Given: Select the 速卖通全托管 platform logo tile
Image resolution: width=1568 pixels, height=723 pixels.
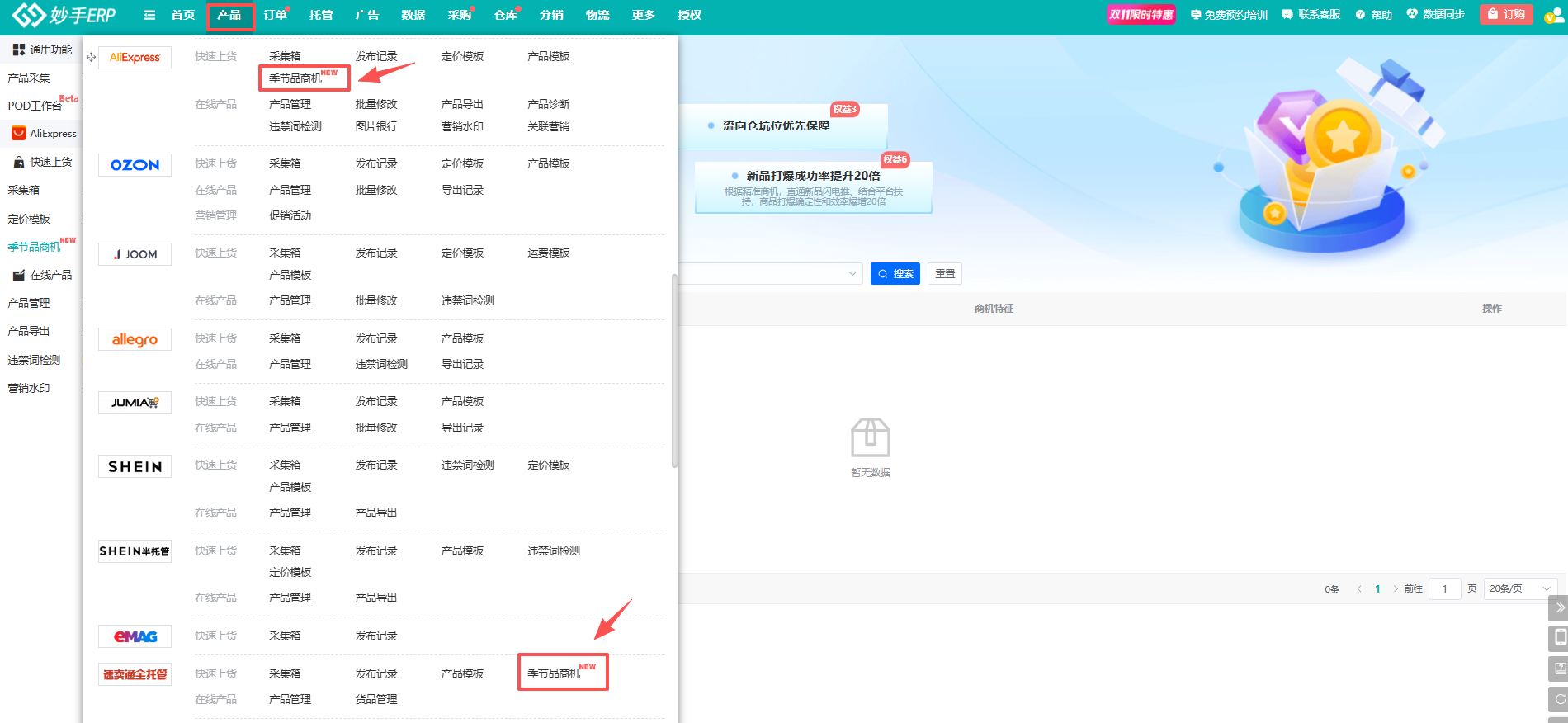Looking at the screenshot, I should click(x=135, y=674).
